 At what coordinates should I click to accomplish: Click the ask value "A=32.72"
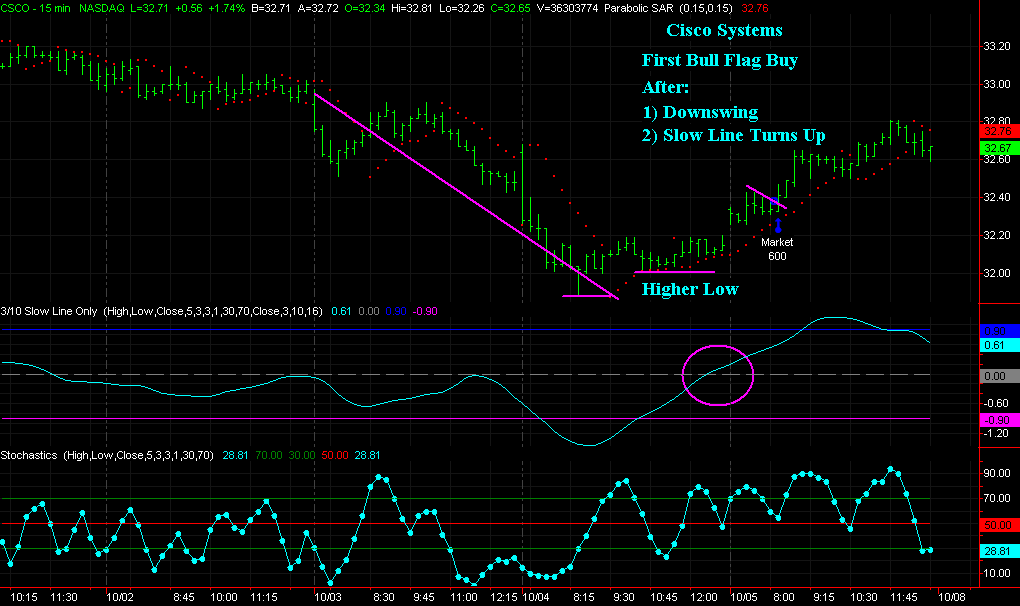(317, 8)
